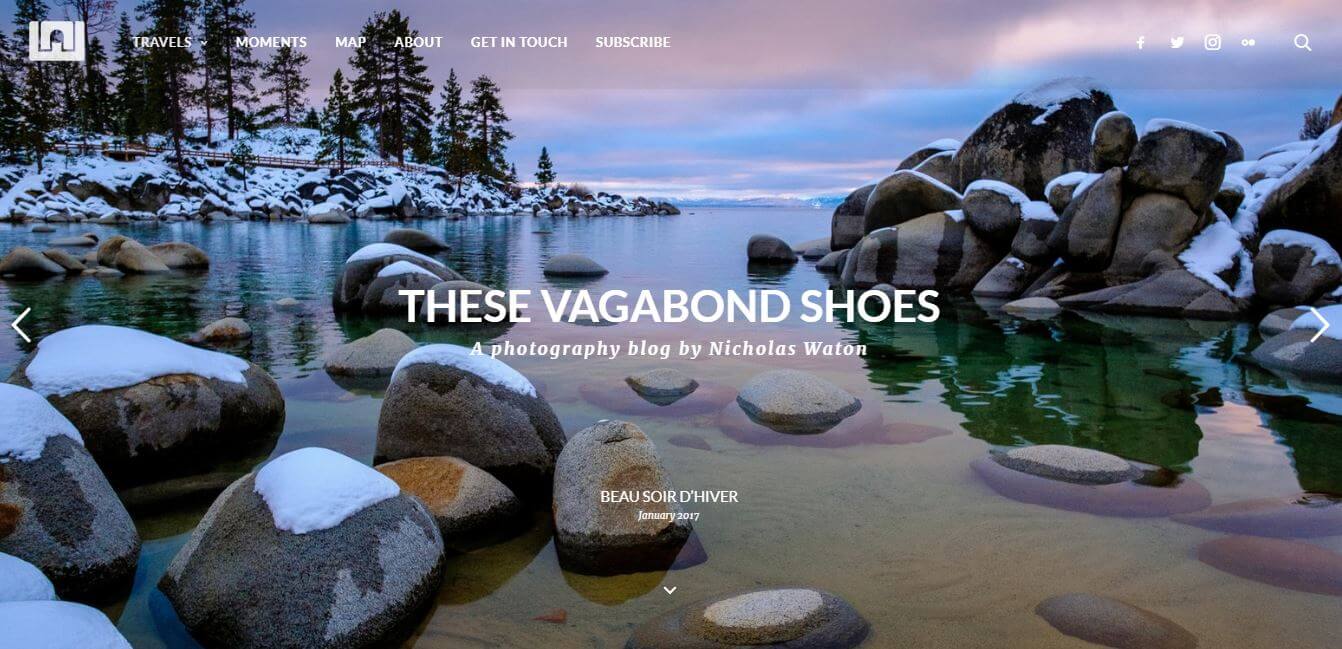Viewport: 1342px width, 649px height.
Task: Click the Travels dropdown arrow
Action: coord(204,43)
